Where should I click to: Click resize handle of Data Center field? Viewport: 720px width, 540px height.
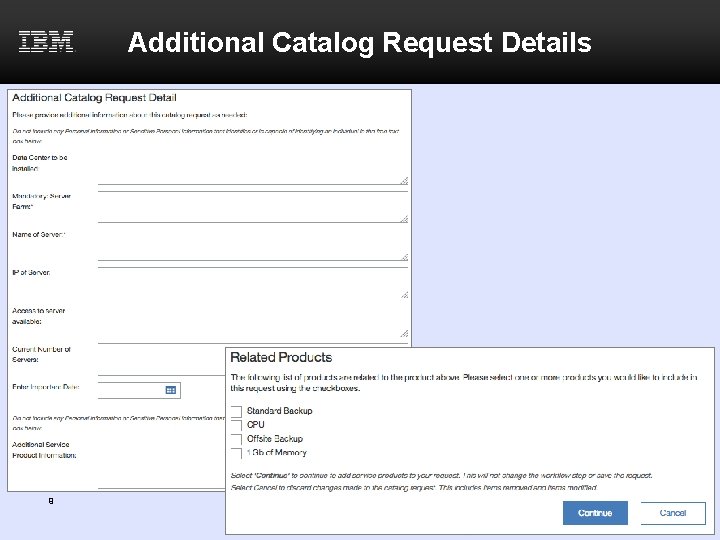click(404, 181)
